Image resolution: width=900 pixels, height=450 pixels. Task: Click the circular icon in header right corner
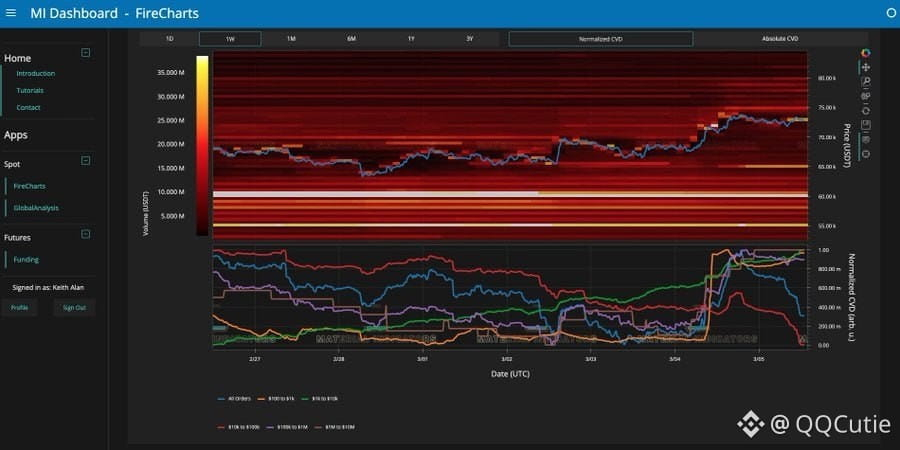pos(891,13)
